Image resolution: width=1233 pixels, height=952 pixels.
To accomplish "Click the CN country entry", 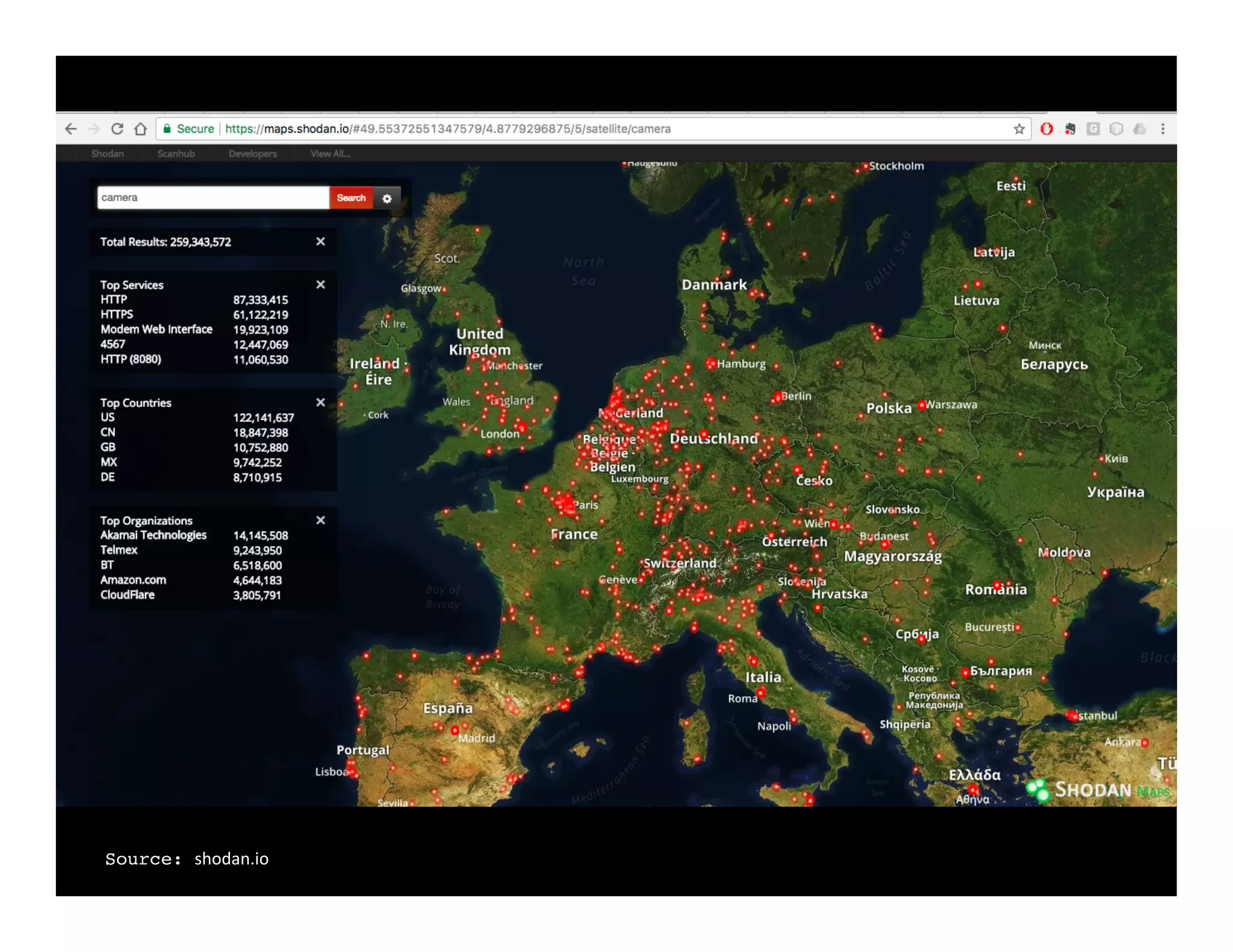I will click(194, 433).
